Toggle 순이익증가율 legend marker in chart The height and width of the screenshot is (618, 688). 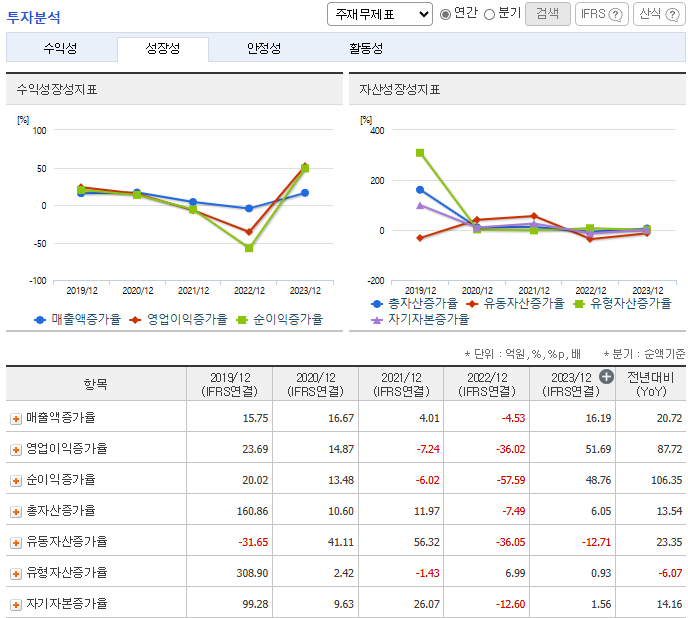tap(242, 320)
